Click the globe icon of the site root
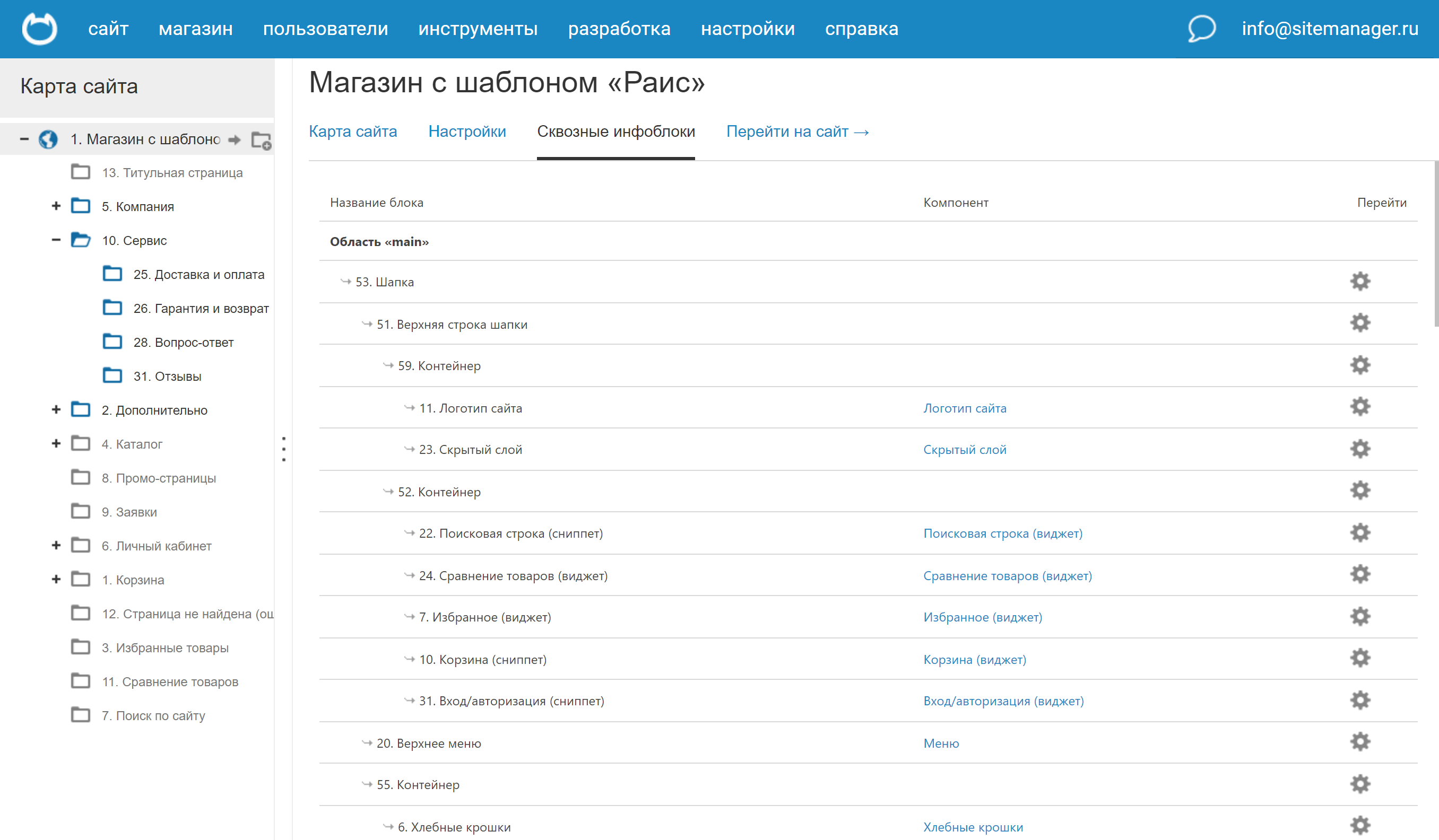1439x840 pixels. click(x=48, y=139)
